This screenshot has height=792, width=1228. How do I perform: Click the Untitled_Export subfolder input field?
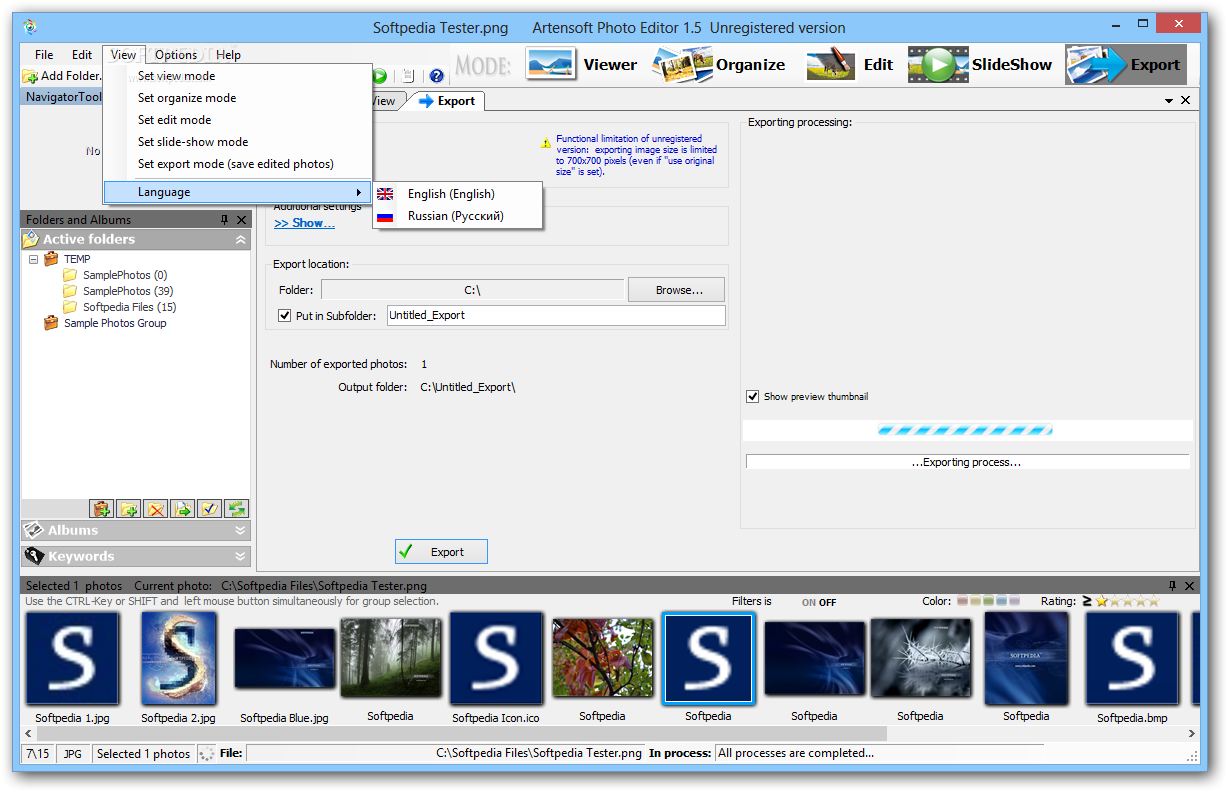point(555,315)
